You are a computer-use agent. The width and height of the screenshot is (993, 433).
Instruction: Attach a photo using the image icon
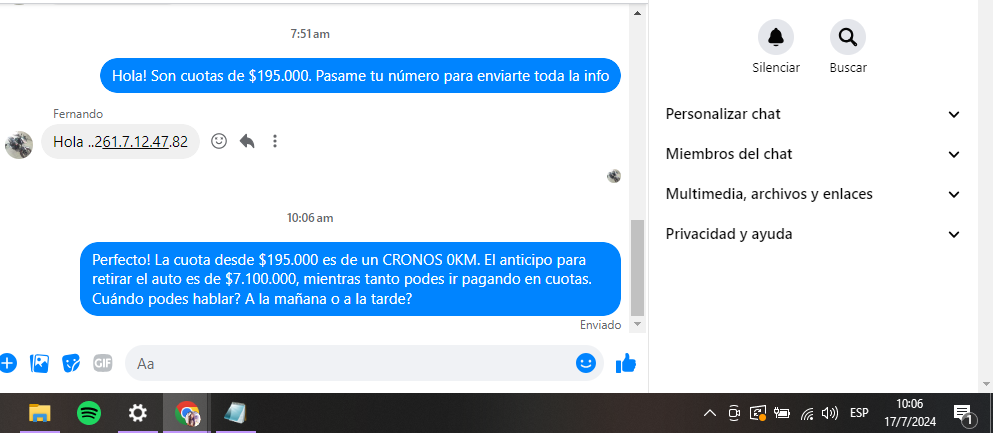click(x=39, y=363)
